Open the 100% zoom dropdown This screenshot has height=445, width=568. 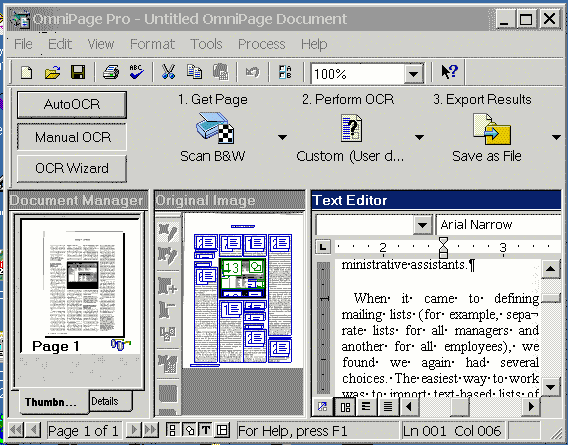point(413,74)
